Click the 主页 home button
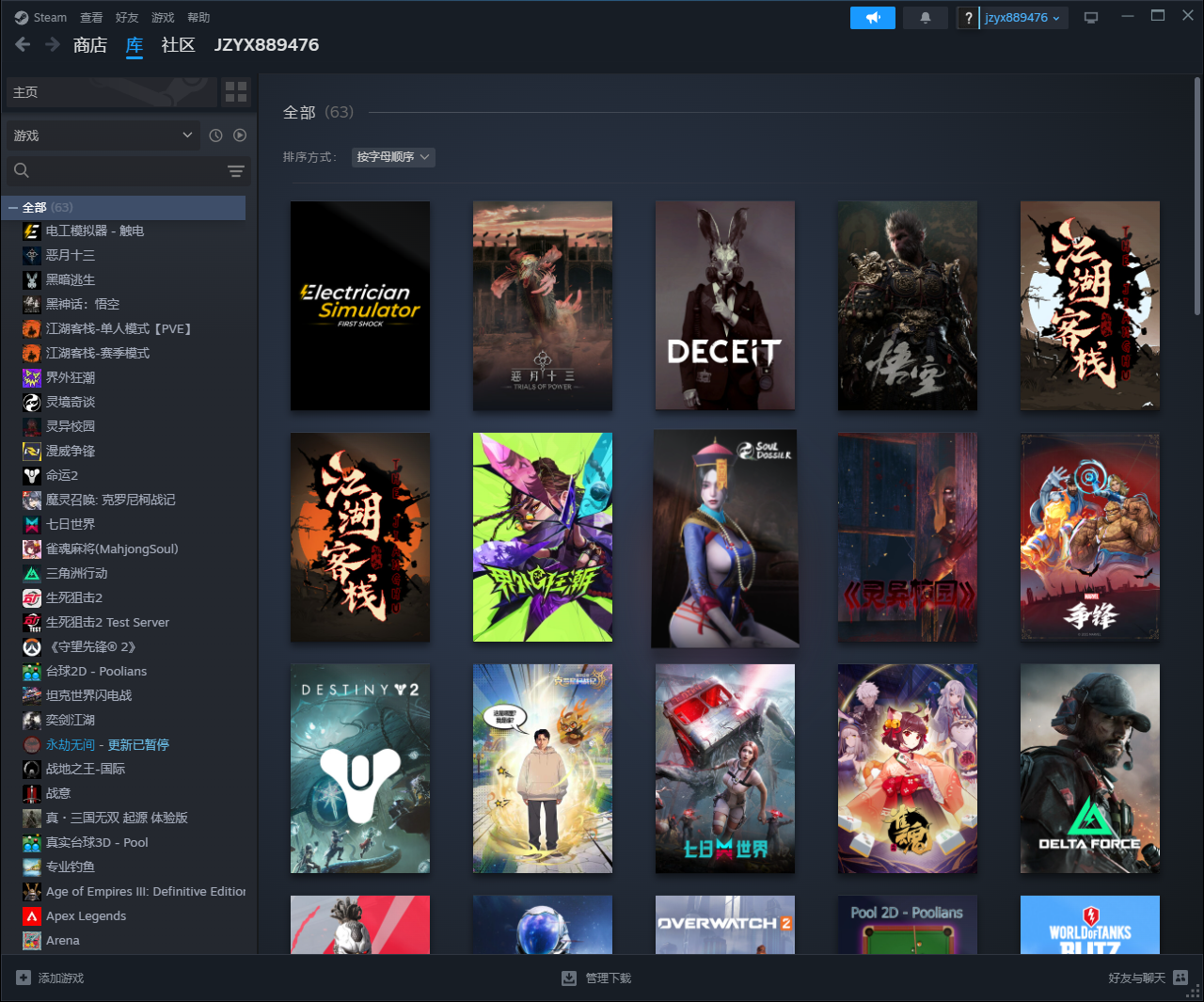 [111, 91]
